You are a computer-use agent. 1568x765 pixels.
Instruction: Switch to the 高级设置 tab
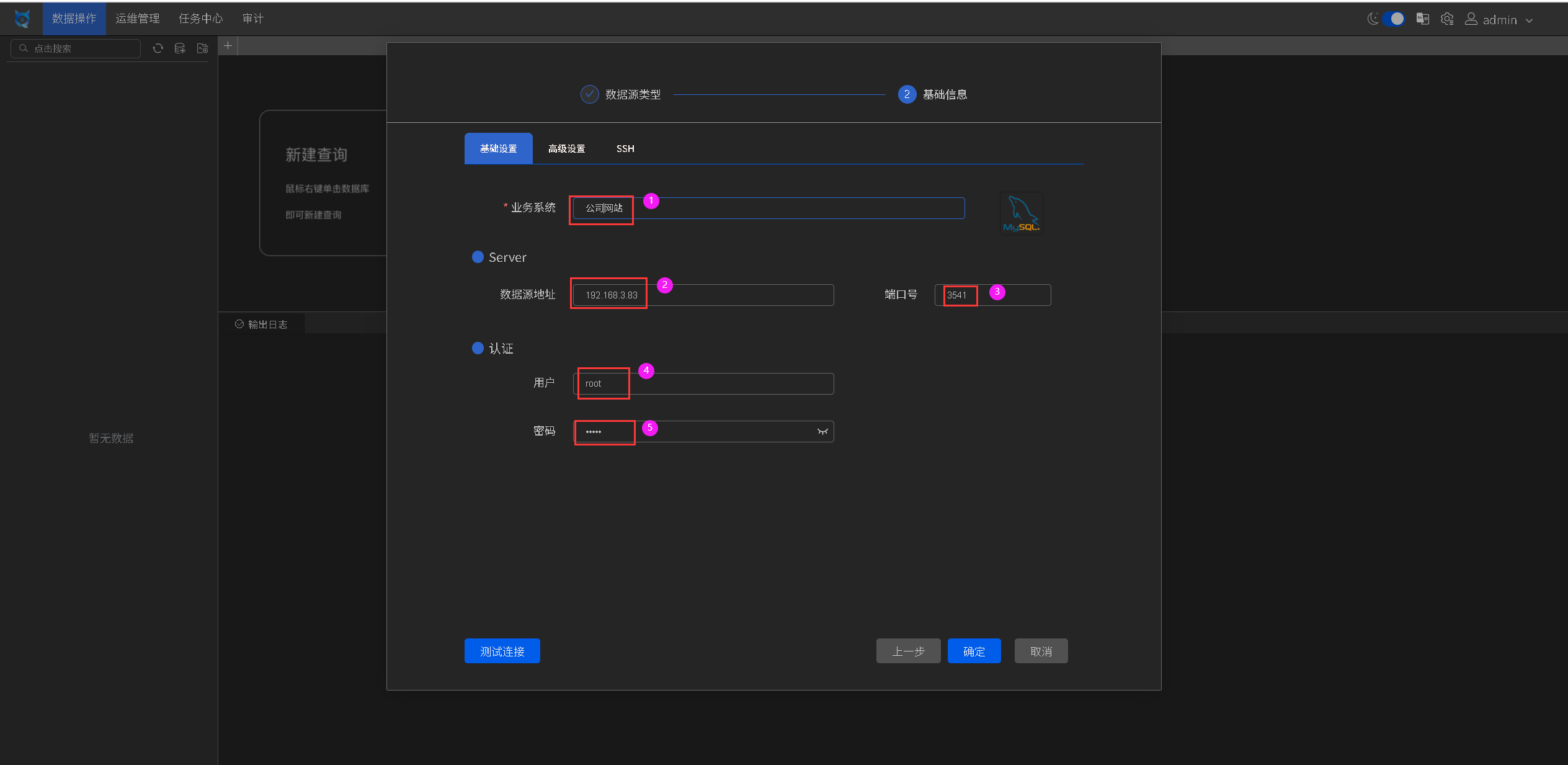(566, 149)
